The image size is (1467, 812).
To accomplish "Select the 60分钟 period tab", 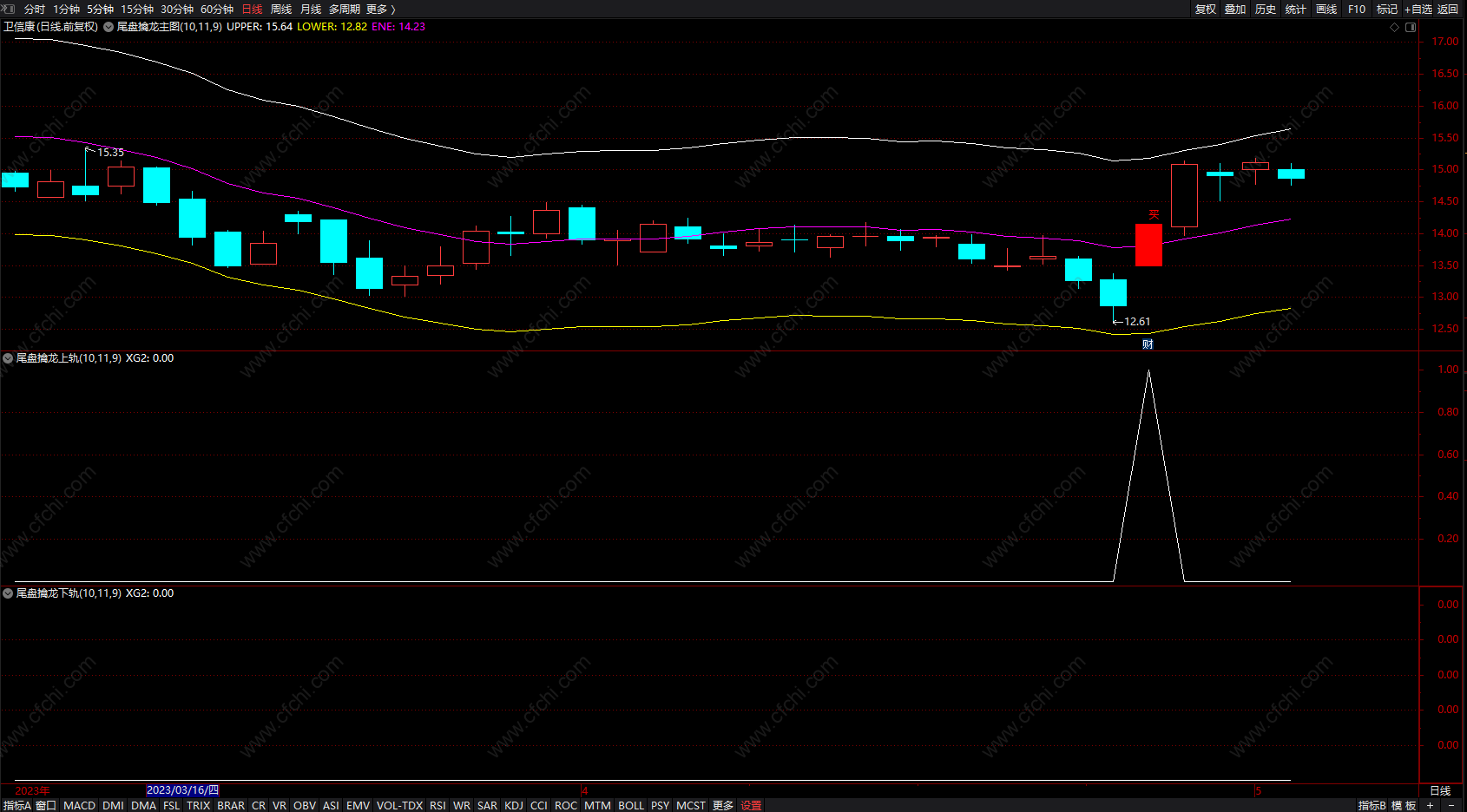I will click(x=217, y=10).
